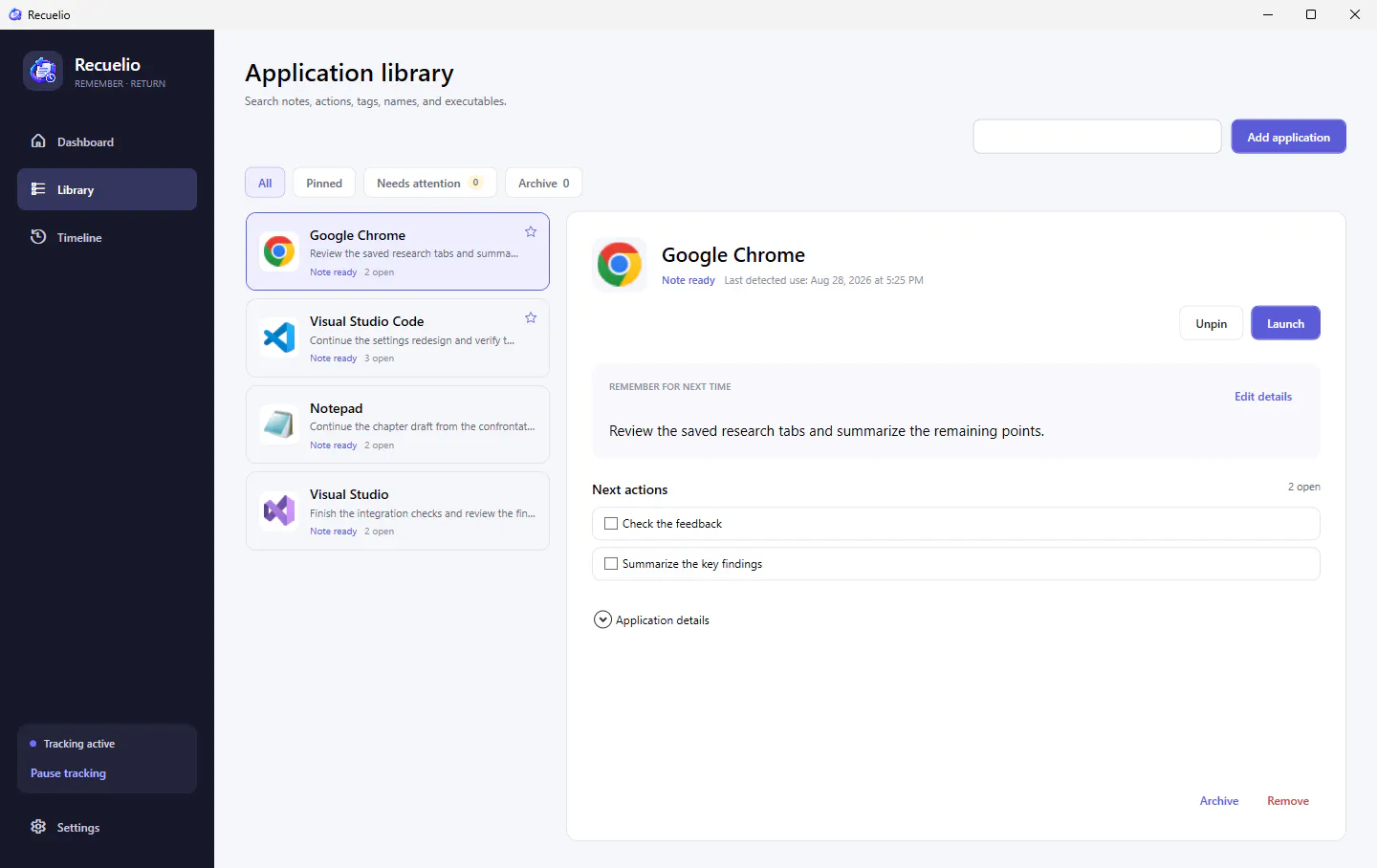The height and width of the screenshot is (868, 1377).
Task: Click the Edit details link
Action: 1262,397
